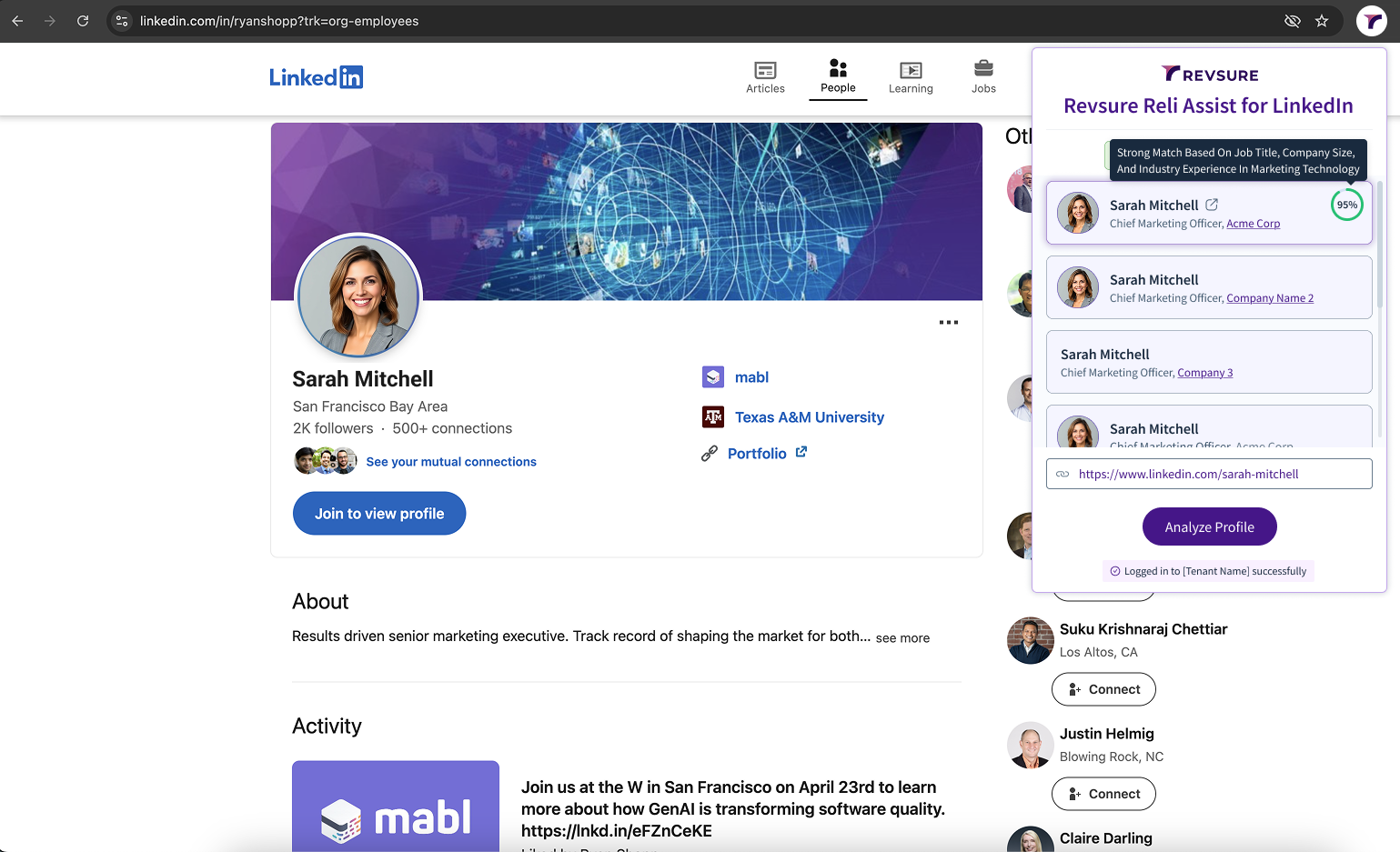This screenshot has width=1400, height=852.
Task: Click the LinkedIn URL input field
Action: pyautogui.click(x=1209, y=474)
